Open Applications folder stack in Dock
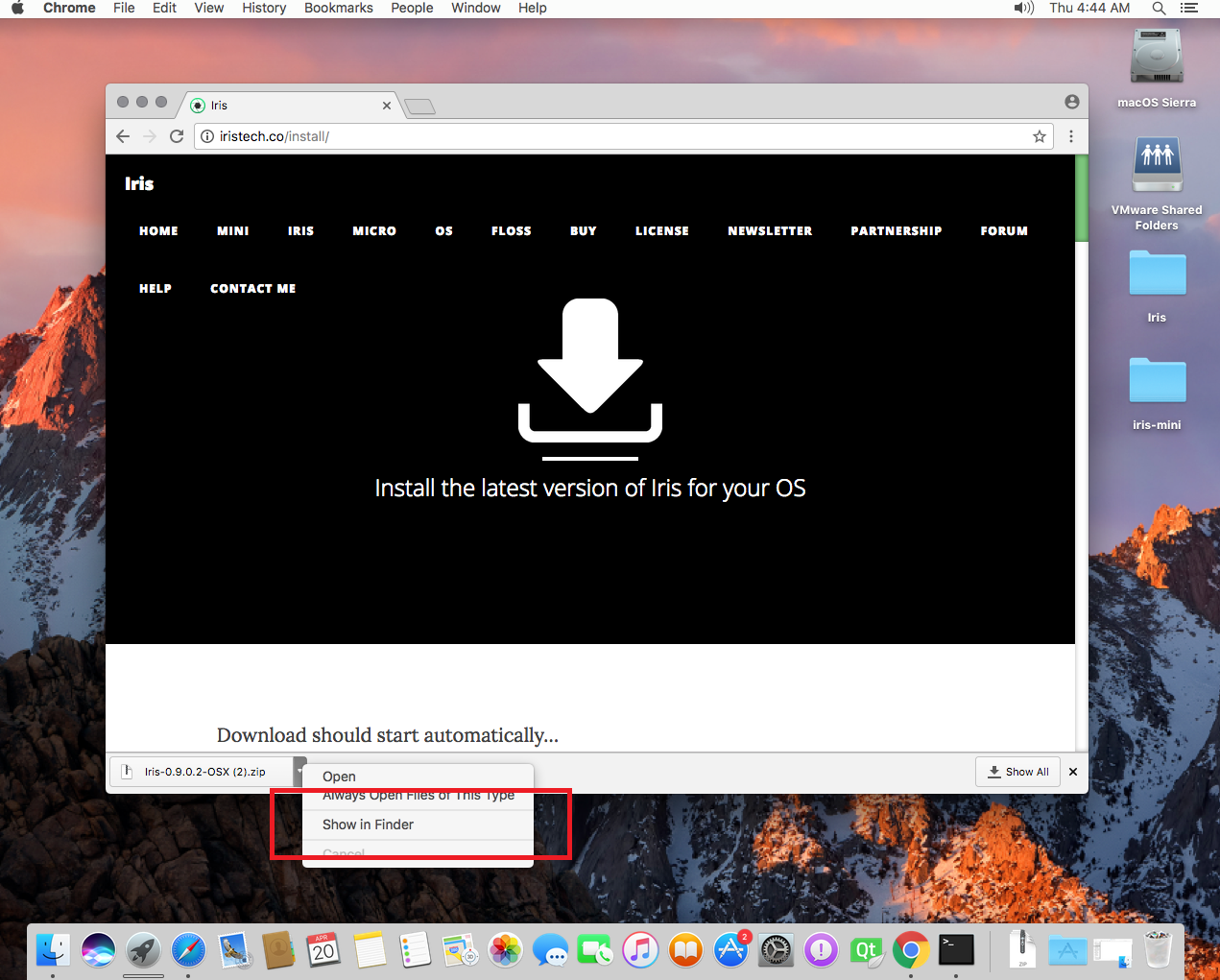1220x980 pixels. tap(1067, 950)
